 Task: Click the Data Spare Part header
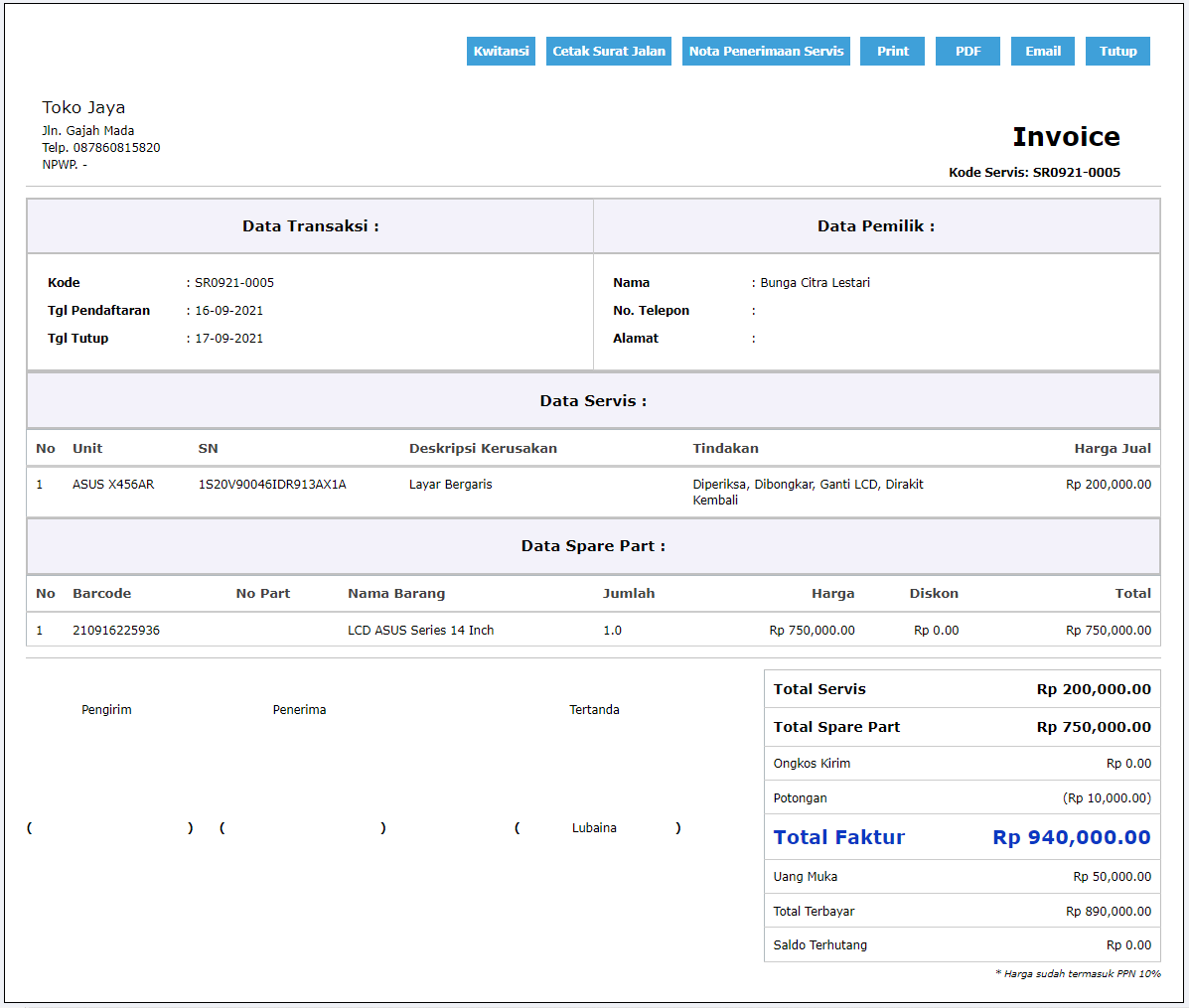593,546
